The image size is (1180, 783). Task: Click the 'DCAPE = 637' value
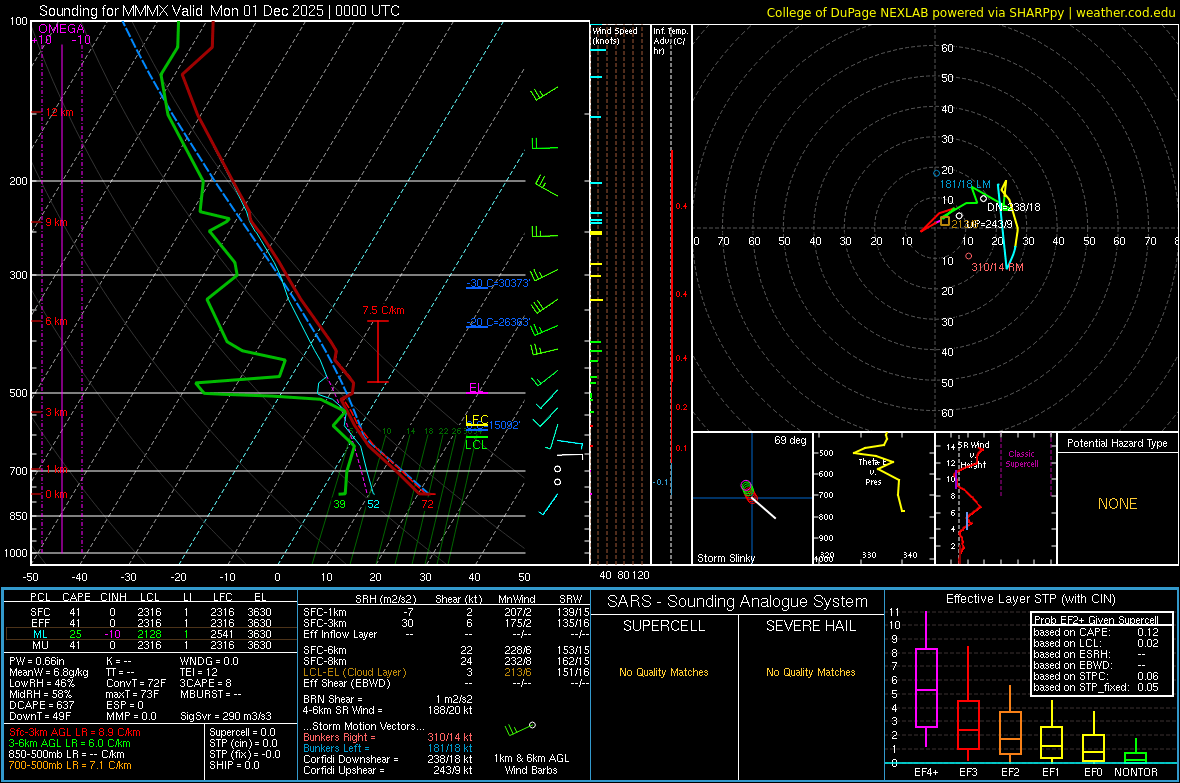click(41, 705)
